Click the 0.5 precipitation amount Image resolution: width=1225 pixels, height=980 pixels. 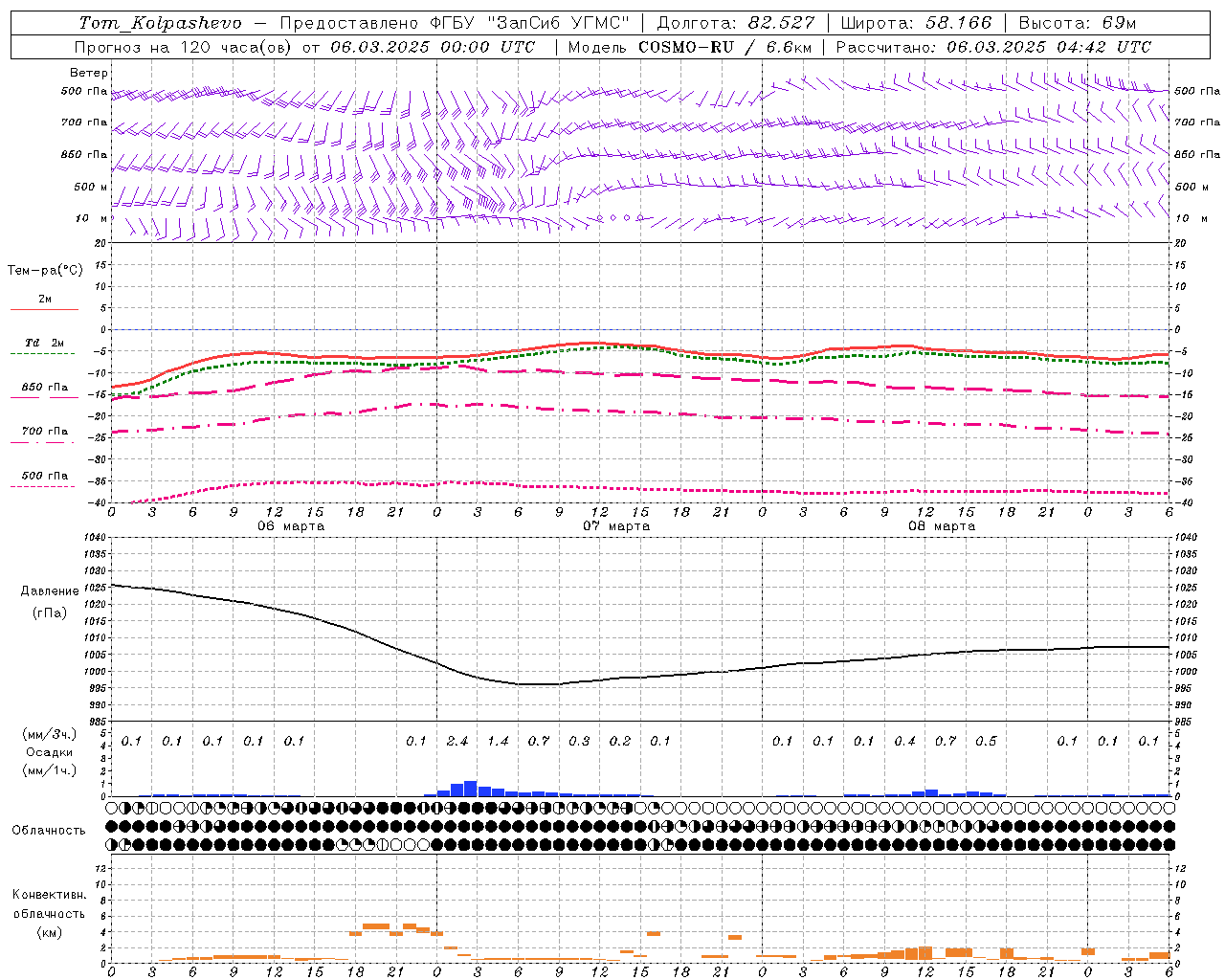click(x=986, y=742)
